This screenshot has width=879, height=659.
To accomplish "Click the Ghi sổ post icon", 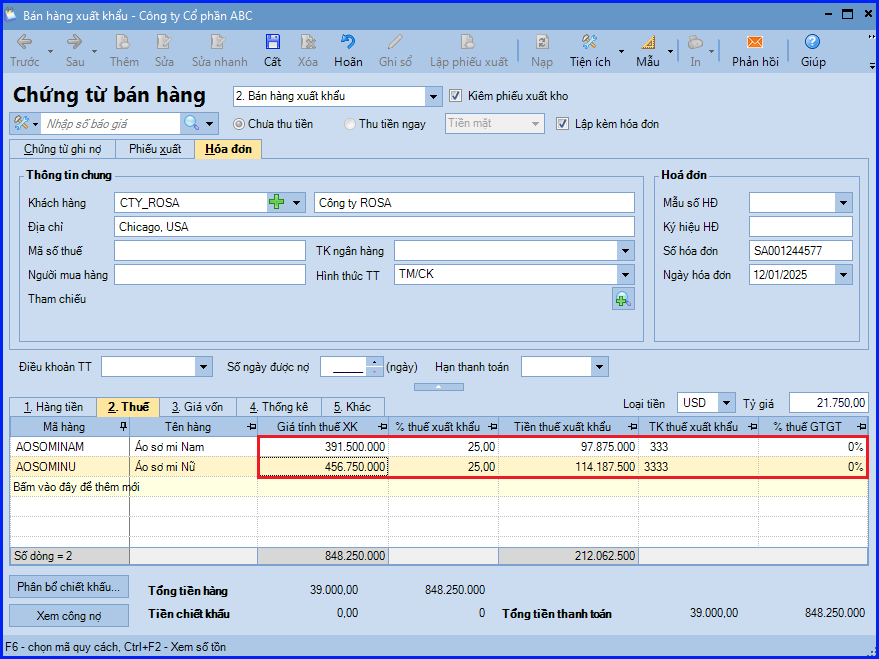I will (395, 50).
